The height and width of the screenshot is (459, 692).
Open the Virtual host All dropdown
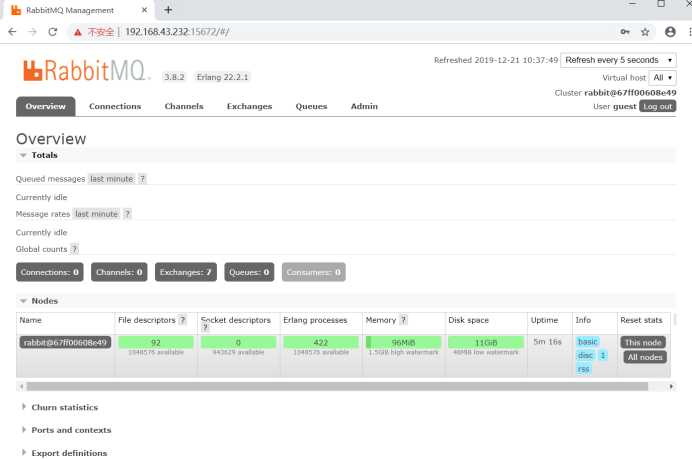coord(662,78)
